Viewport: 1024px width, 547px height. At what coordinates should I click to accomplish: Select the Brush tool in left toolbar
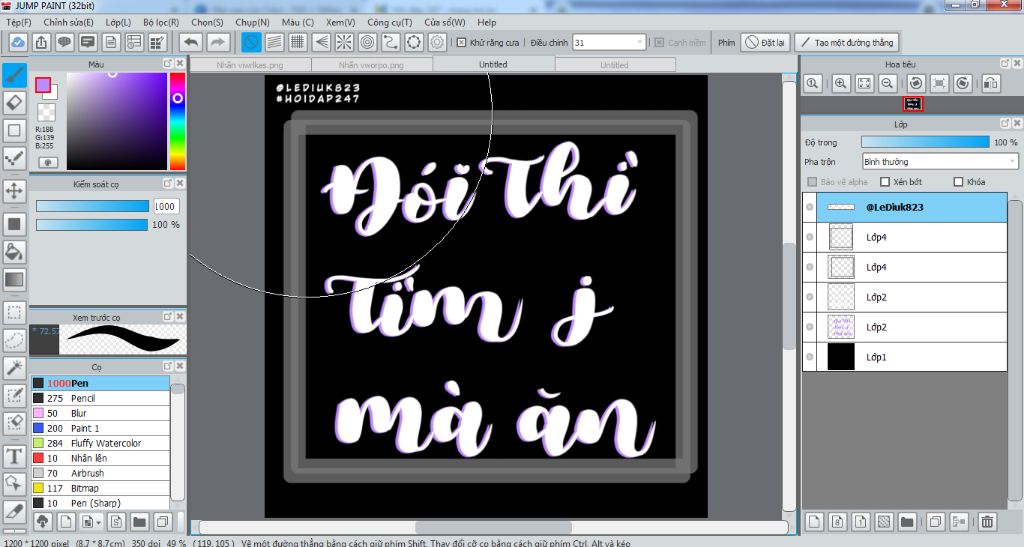point(14,76)
